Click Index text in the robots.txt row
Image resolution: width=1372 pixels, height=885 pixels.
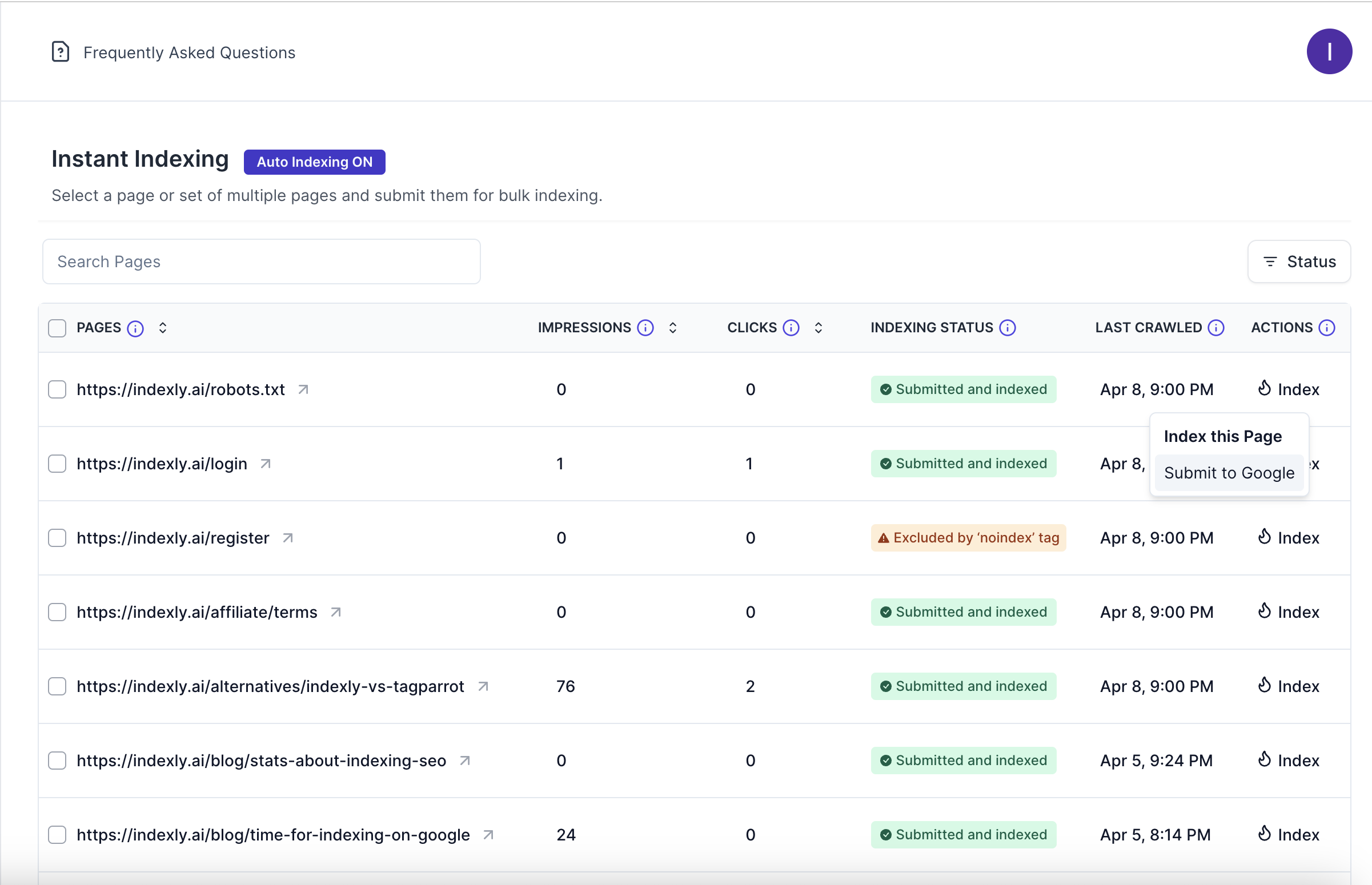1298,389
